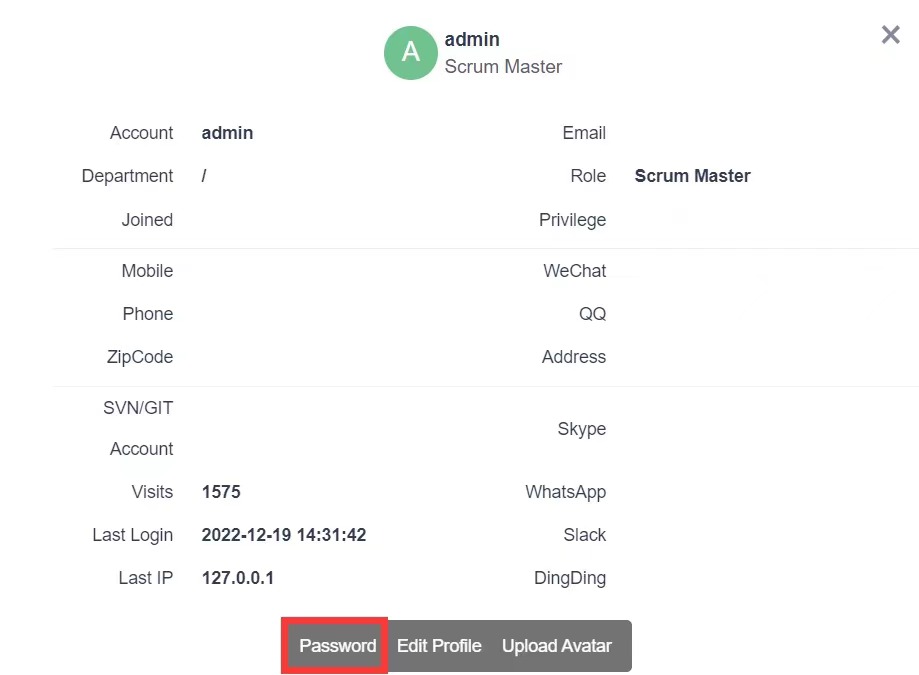Close the user profile dialog

[x=890, y=35]
